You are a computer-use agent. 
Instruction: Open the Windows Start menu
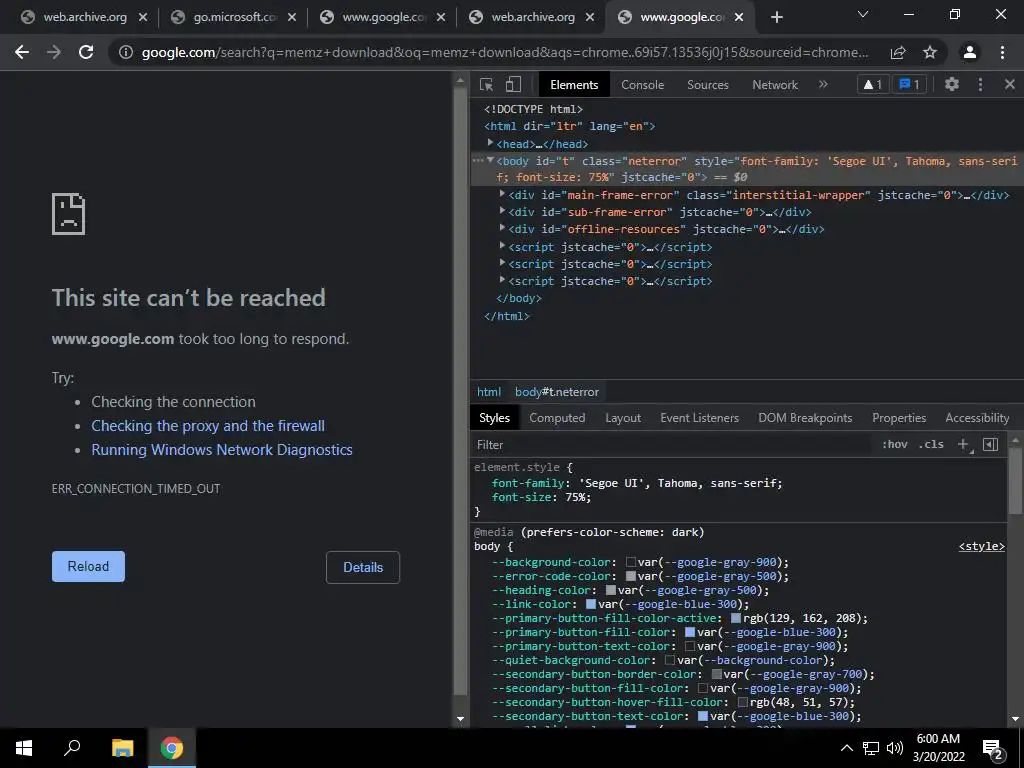click(x=24, y=748)
